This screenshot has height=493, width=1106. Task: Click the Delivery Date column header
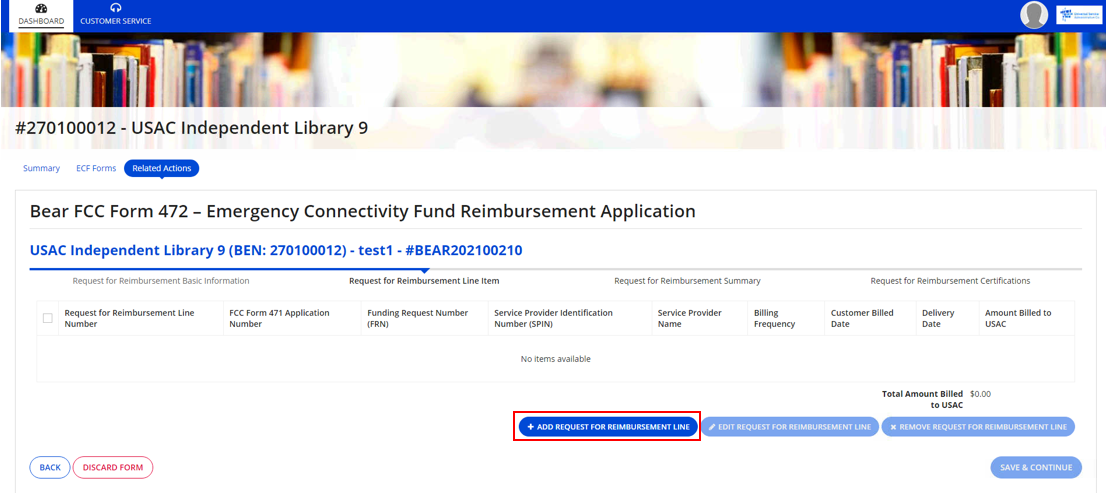[x=947, y=318]
